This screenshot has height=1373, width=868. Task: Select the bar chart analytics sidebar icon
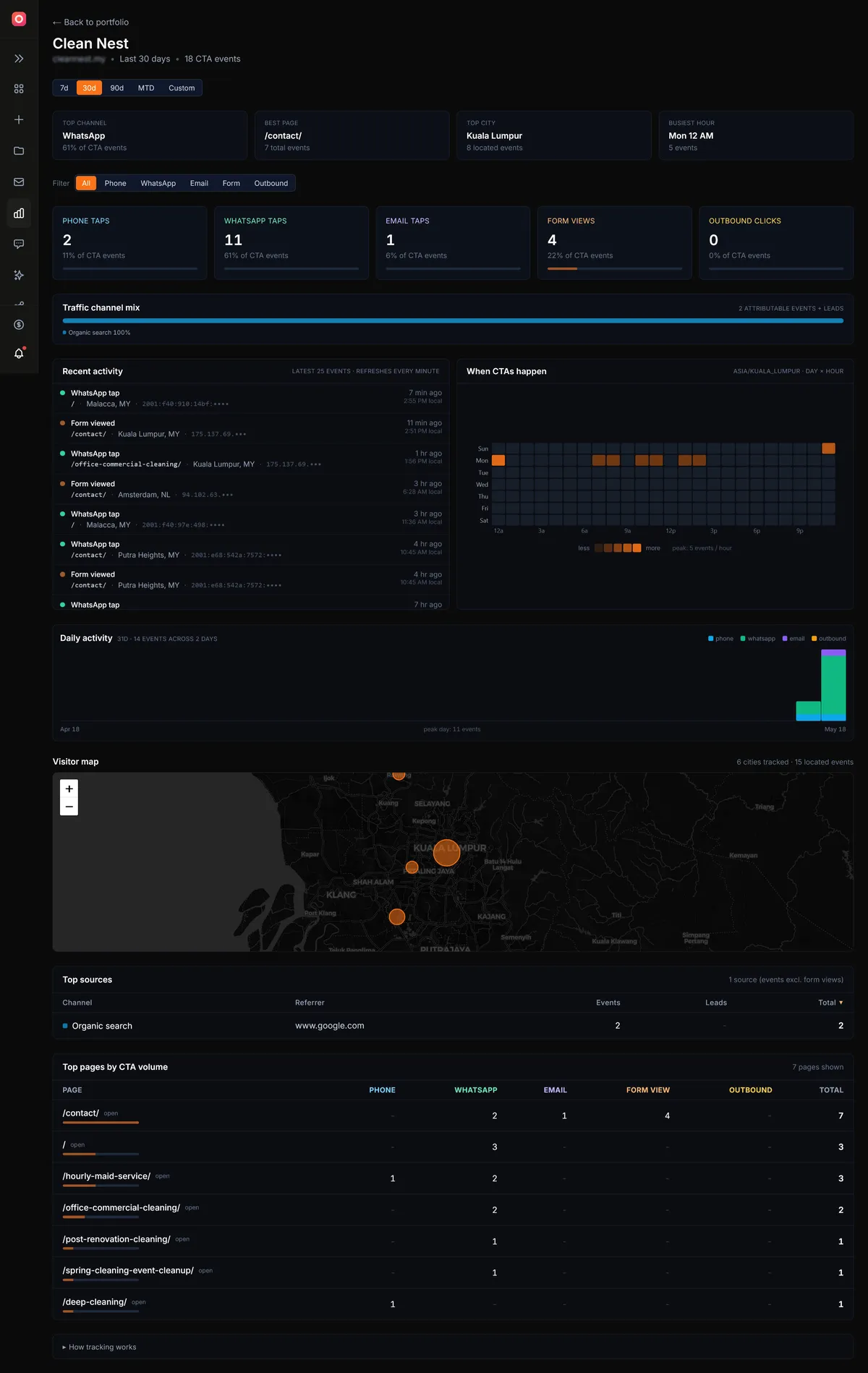(x=19, y=213)
